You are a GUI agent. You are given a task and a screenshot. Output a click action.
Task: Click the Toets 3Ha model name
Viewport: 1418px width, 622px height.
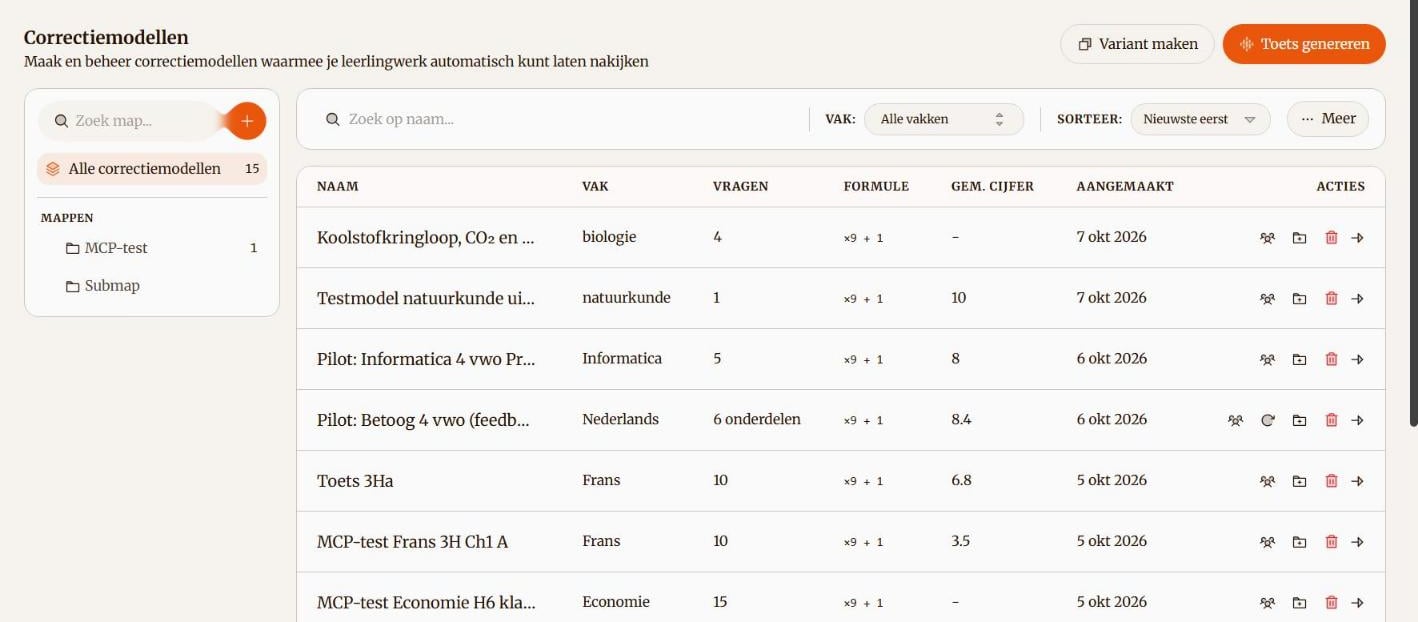[x=355, y=482]
